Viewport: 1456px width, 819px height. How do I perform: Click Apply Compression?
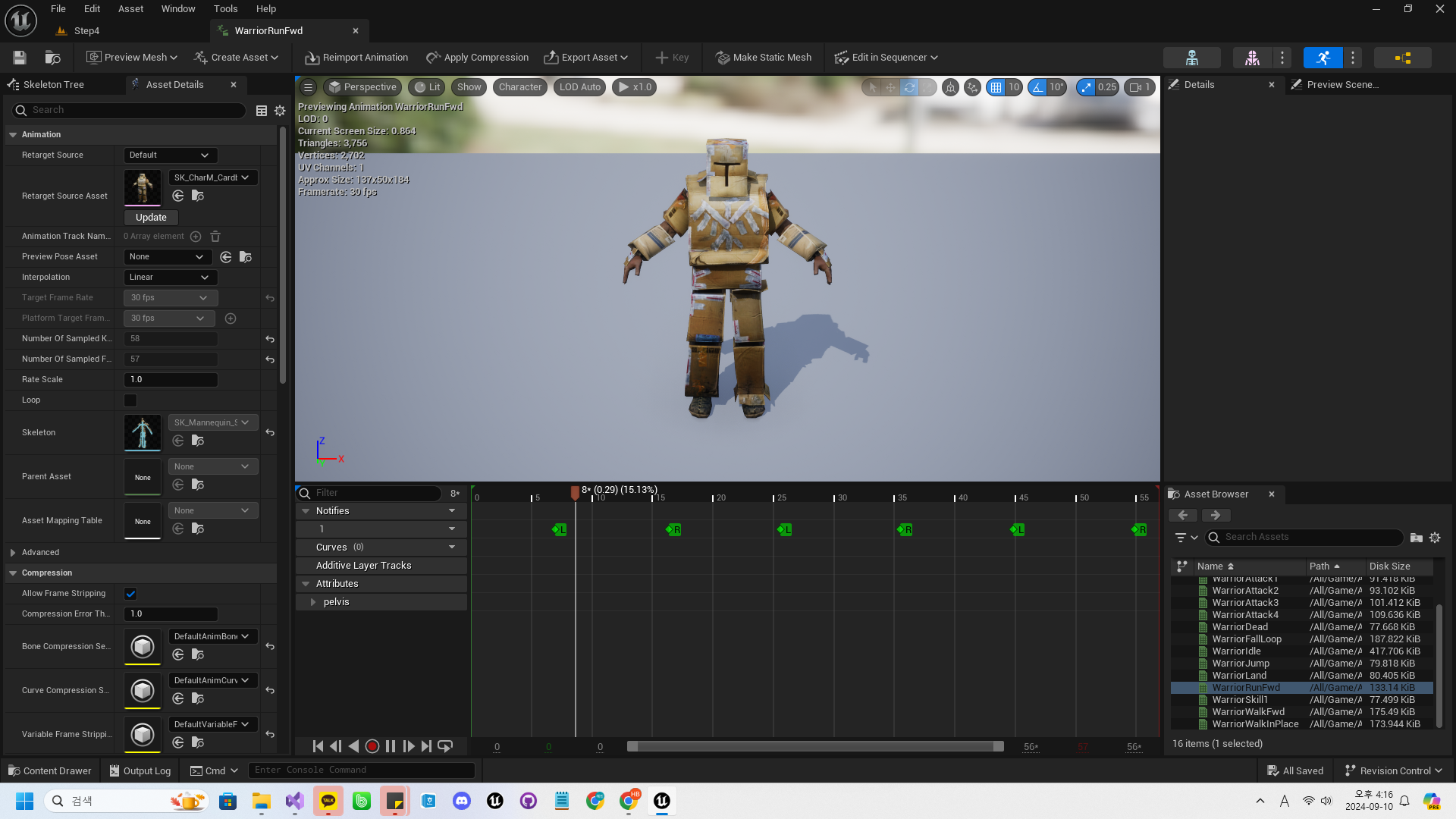click(477, 58)
